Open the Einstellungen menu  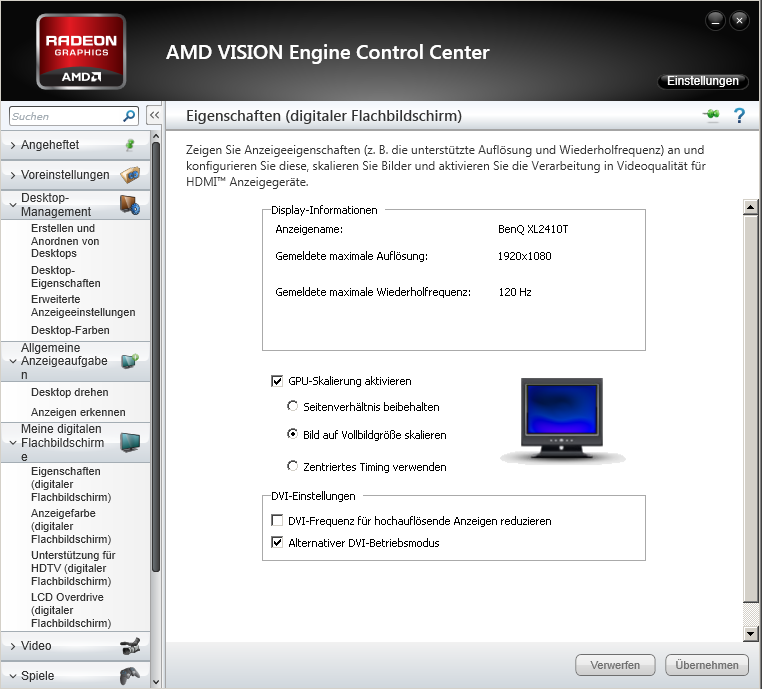pos(703,81)
